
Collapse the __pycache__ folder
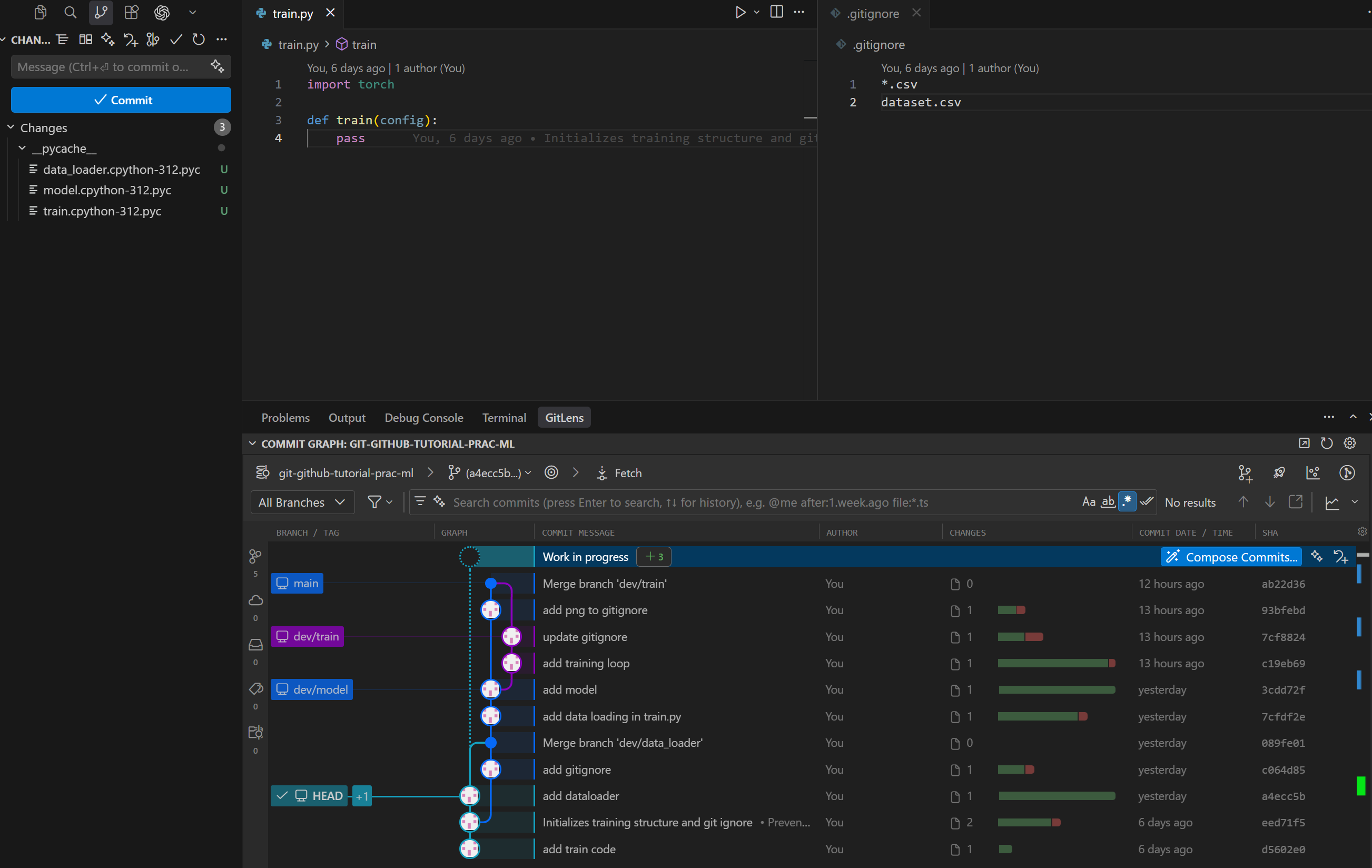pos(22,148)
